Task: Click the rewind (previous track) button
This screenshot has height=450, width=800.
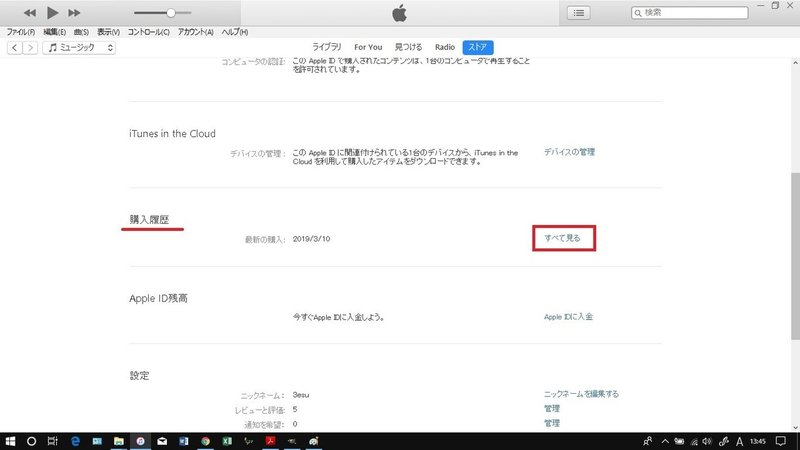Action: [x=30, y=13]
